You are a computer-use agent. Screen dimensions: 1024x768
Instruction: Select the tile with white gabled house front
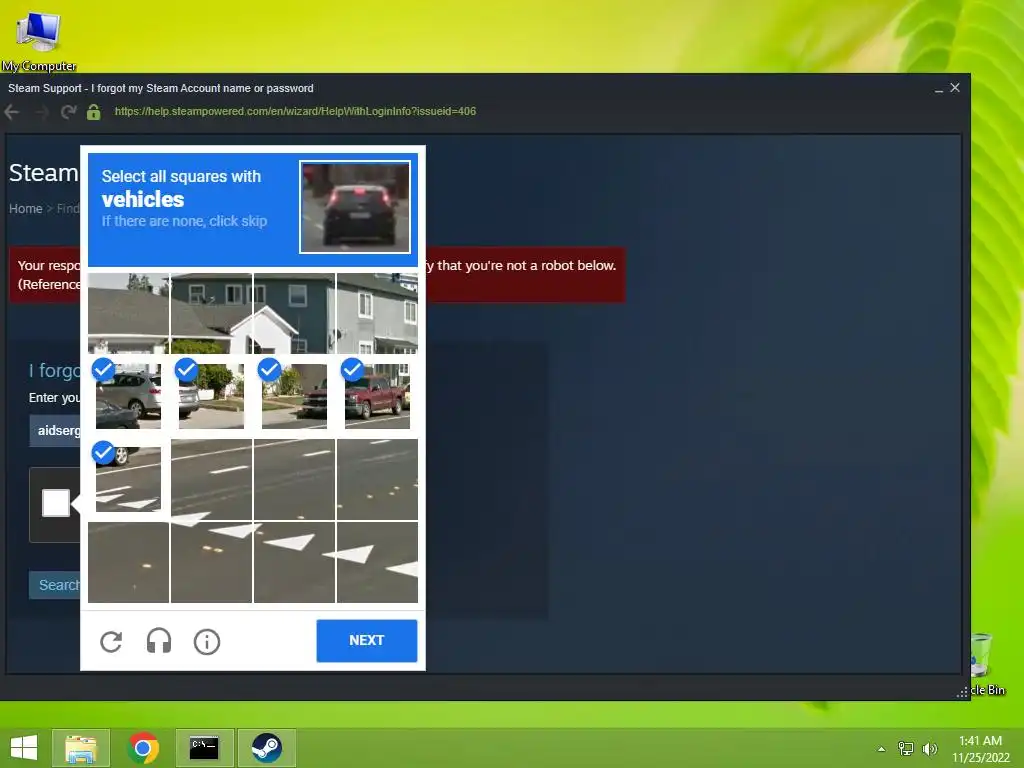(295, 313)
